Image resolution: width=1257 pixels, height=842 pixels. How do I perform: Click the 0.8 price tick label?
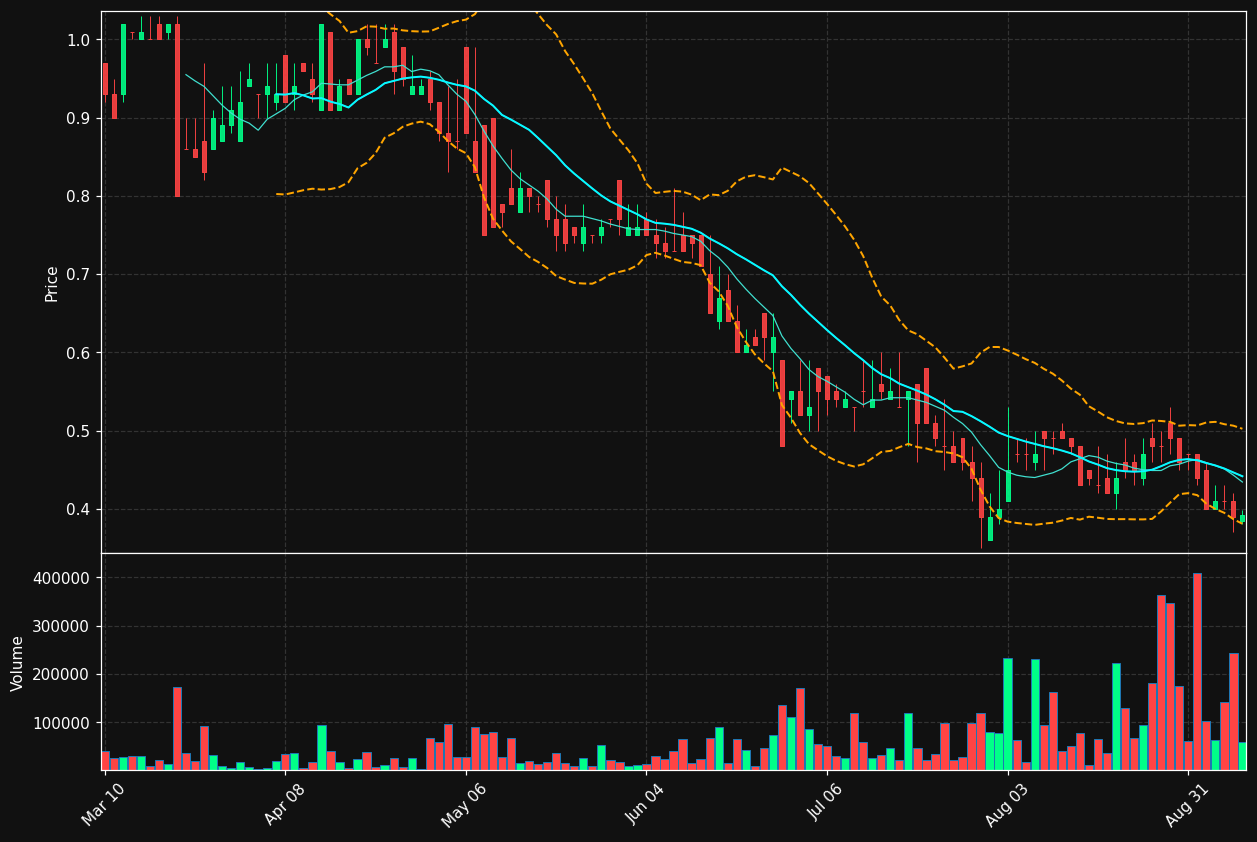click(78, 197)
